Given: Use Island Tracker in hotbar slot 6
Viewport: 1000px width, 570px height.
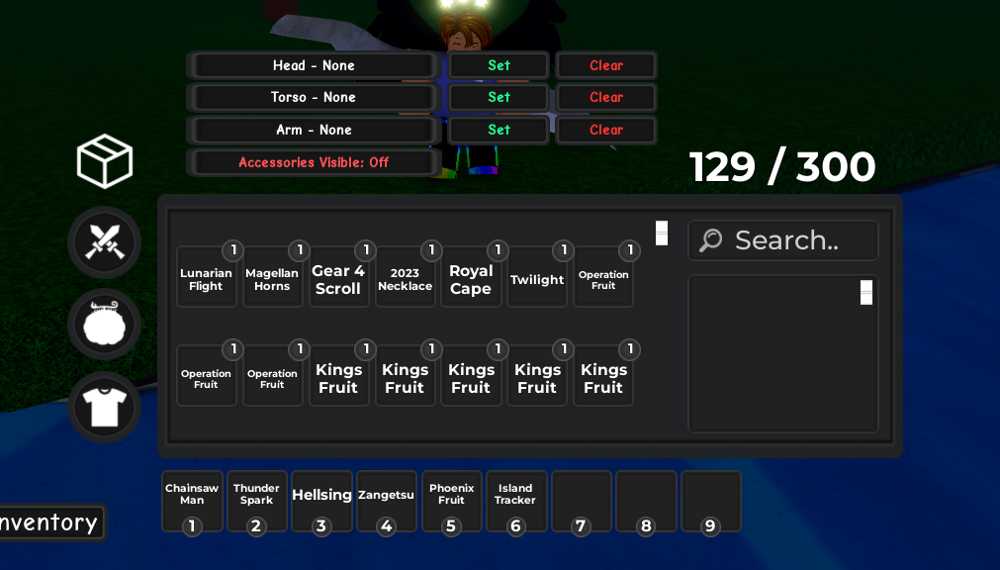Looking at the screenshot, I should (516, 501).
